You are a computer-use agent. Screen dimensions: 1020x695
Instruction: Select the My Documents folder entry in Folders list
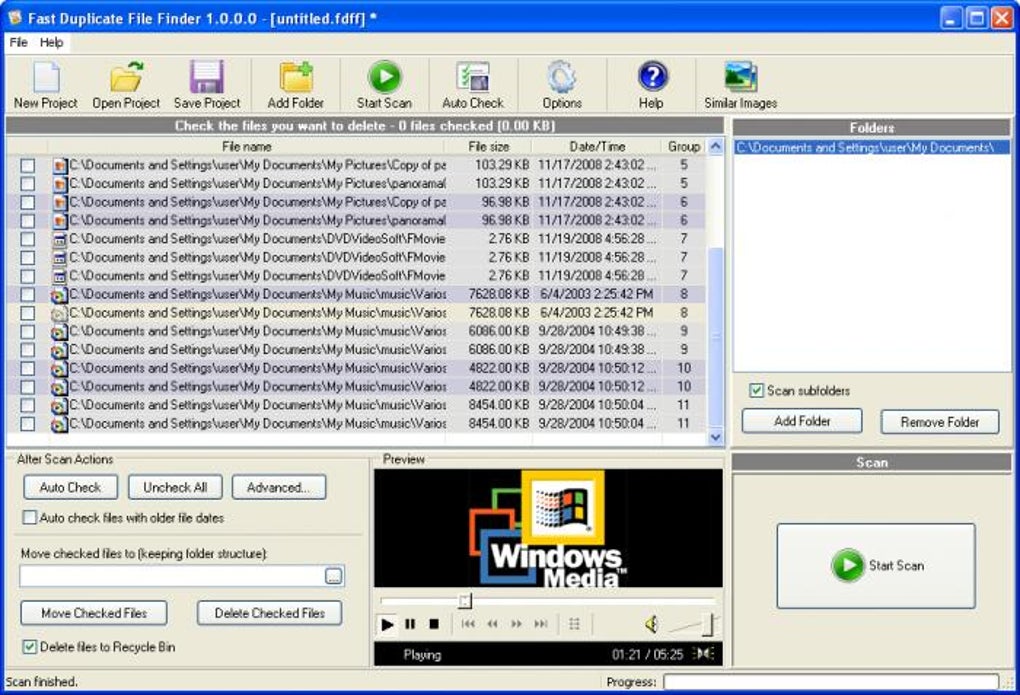(x=872, y=148)
